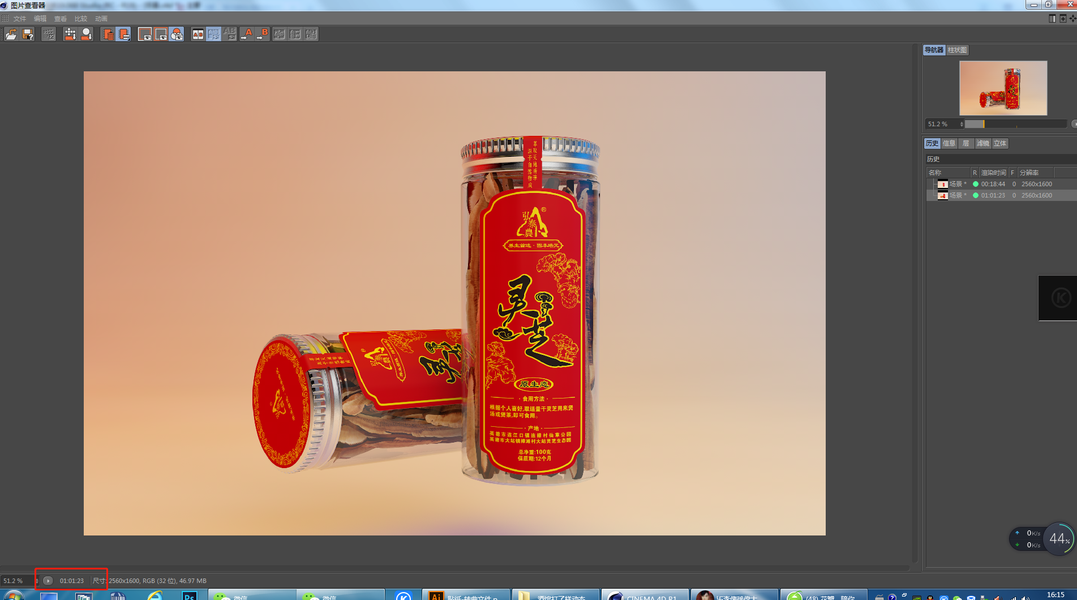Select the 历史 (History) tab
The image size is (1077, 600).
click(x=932, y=143)
